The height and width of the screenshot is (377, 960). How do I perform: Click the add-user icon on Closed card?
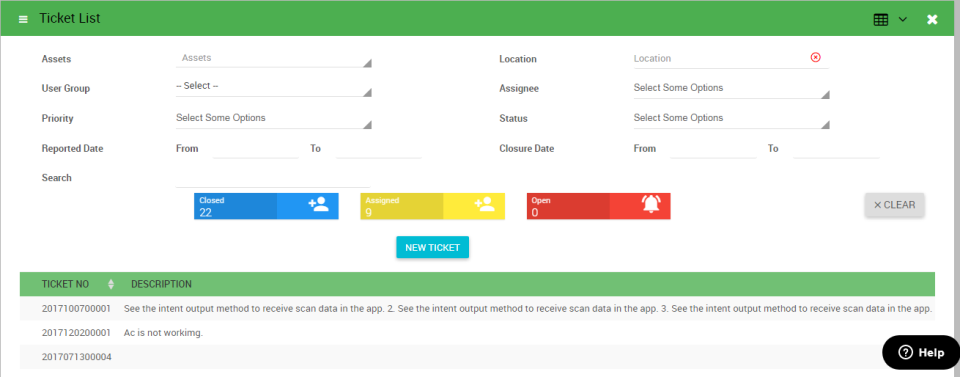point(318,204)
